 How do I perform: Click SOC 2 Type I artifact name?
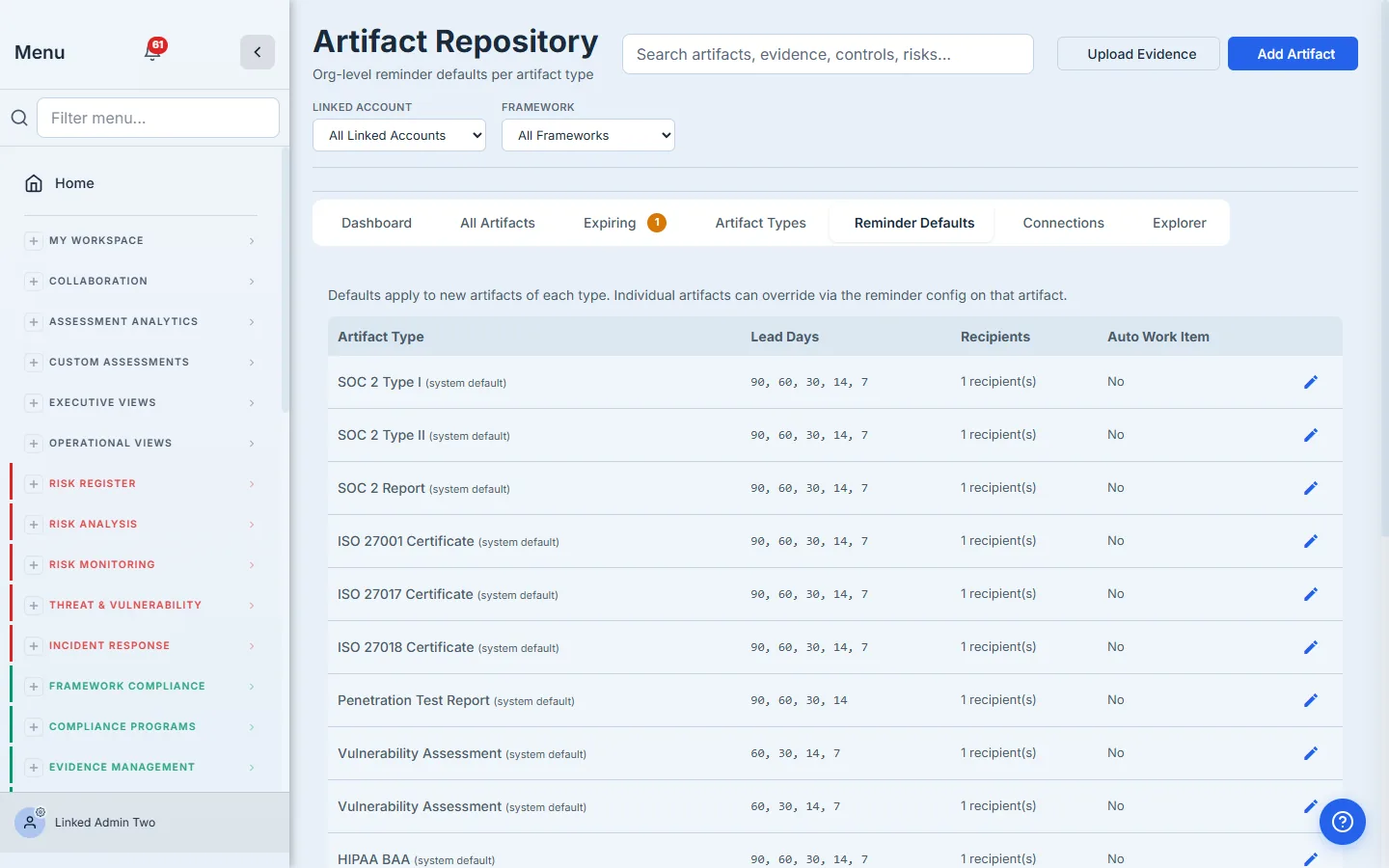[379, 382]
